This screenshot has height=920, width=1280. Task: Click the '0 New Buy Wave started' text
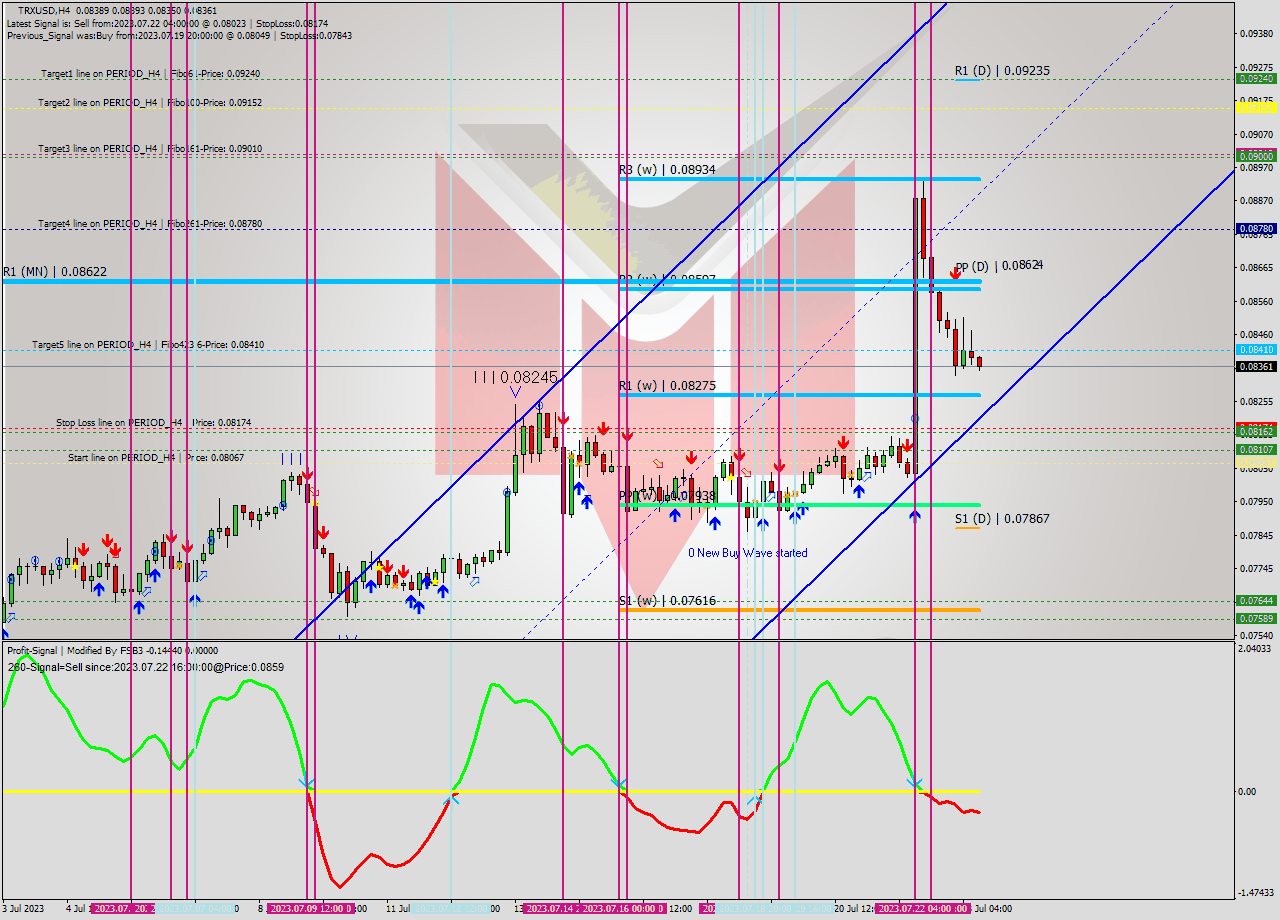[748, 553]
